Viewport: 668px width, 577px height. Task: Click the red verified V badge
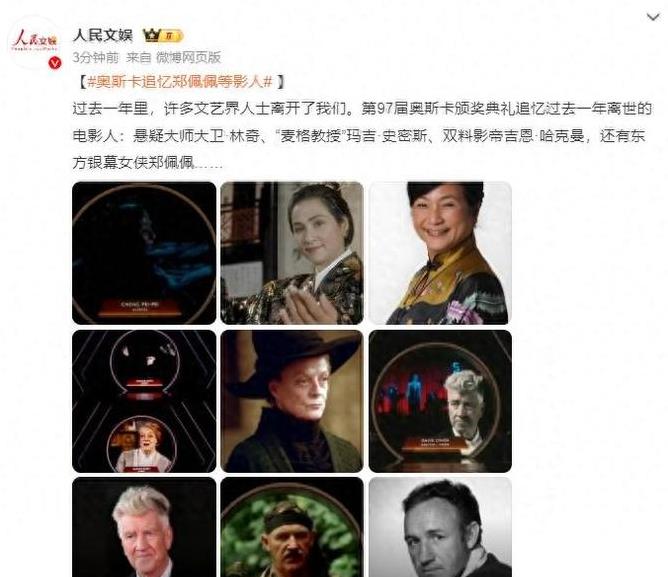55,63
